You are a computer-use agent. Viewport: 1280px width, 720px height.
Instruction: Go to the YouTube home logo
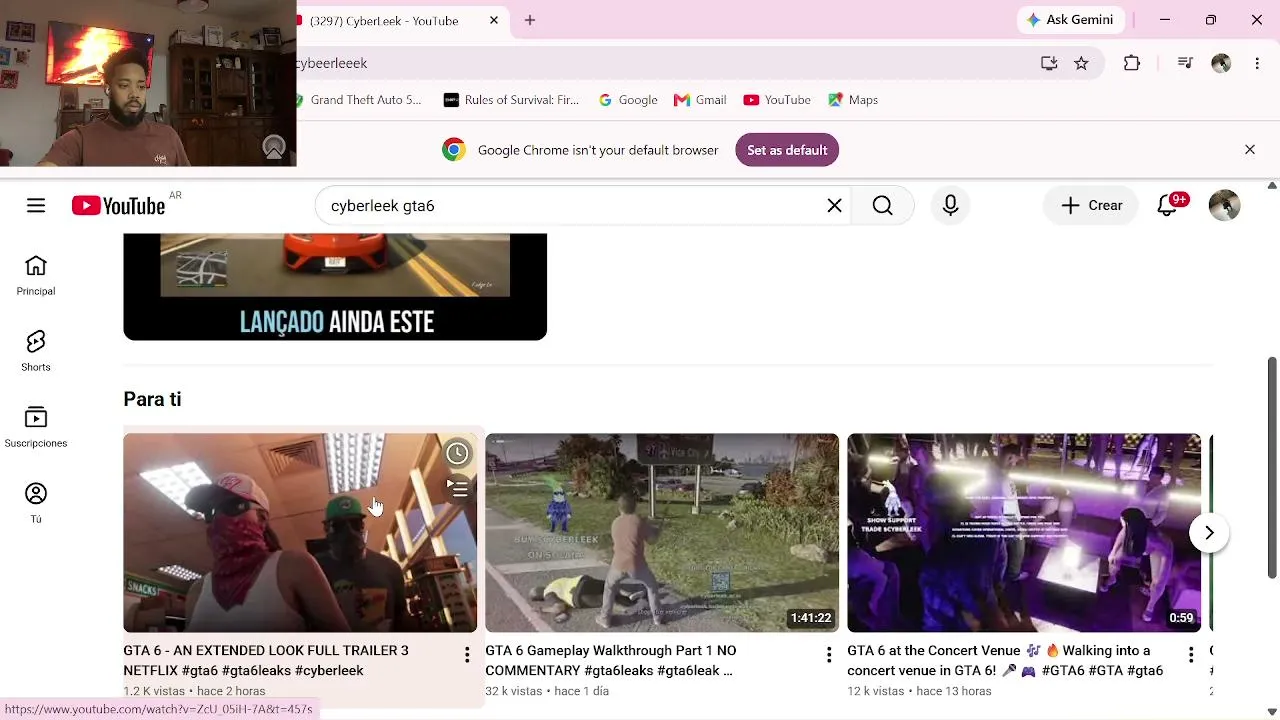tap(118, 205)
